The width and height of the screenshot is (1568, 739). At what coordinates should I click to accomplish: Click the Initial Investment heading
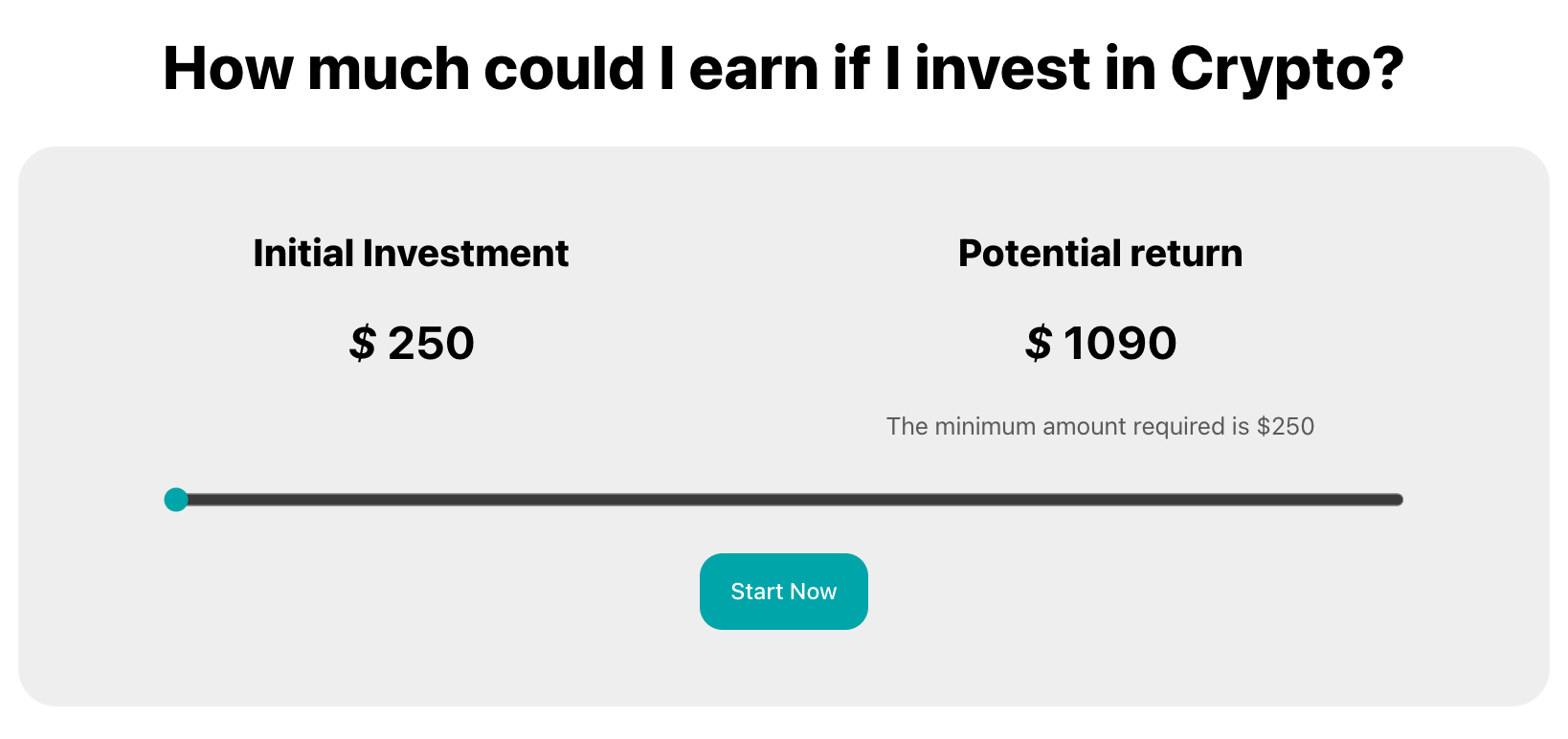(411, 254)
